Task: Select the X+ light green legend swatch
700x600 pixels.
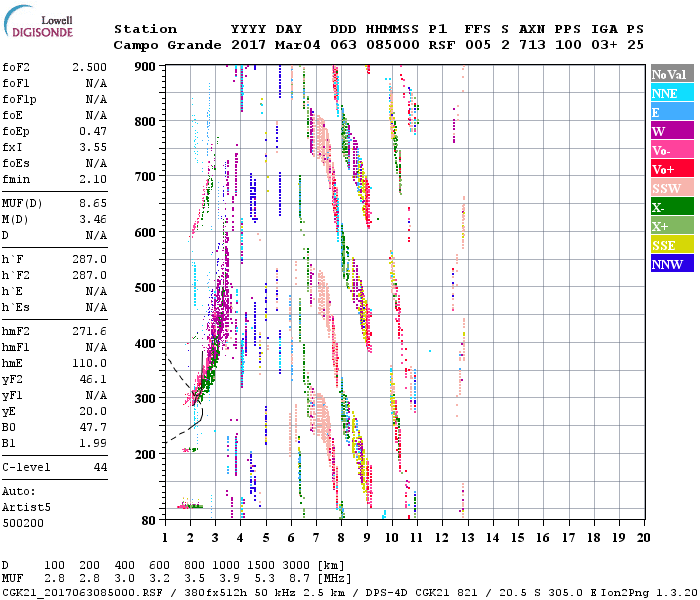Action: coord(672,226)
